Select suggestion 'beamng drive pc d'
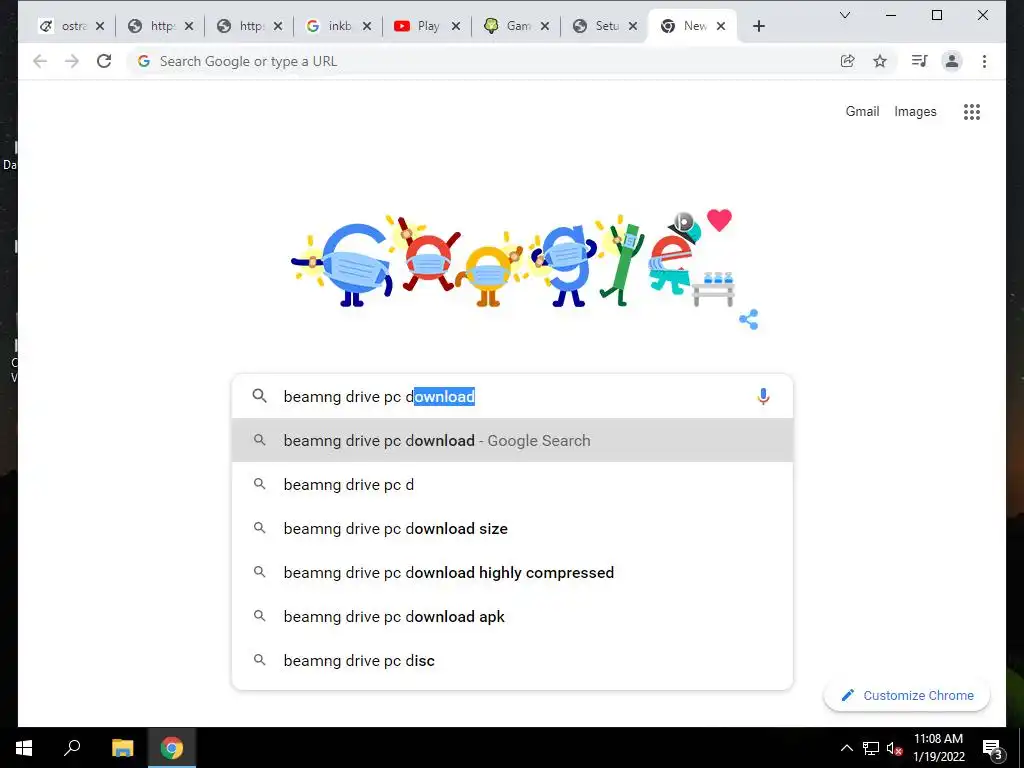The width and height of the screenshot is (1024, 768). pyautogui.click(x=513, y=485)
